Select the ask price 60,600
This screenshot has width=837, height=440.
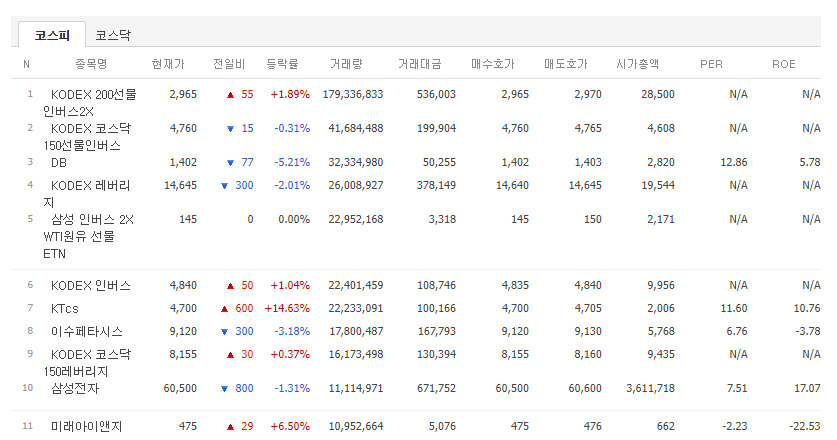click(585, 388)
